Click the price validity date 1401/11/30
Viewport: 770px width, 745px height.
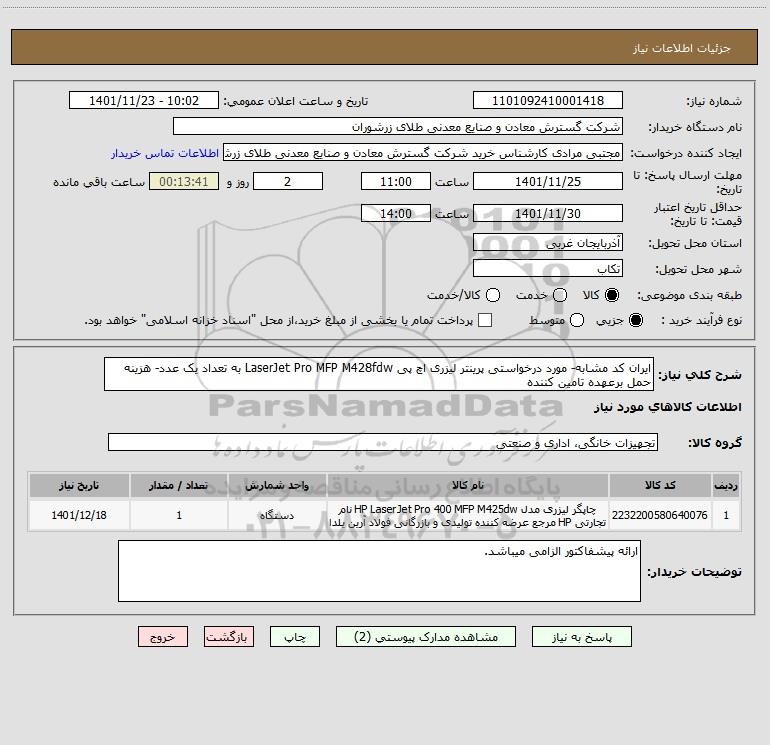[x=548, y=213]
